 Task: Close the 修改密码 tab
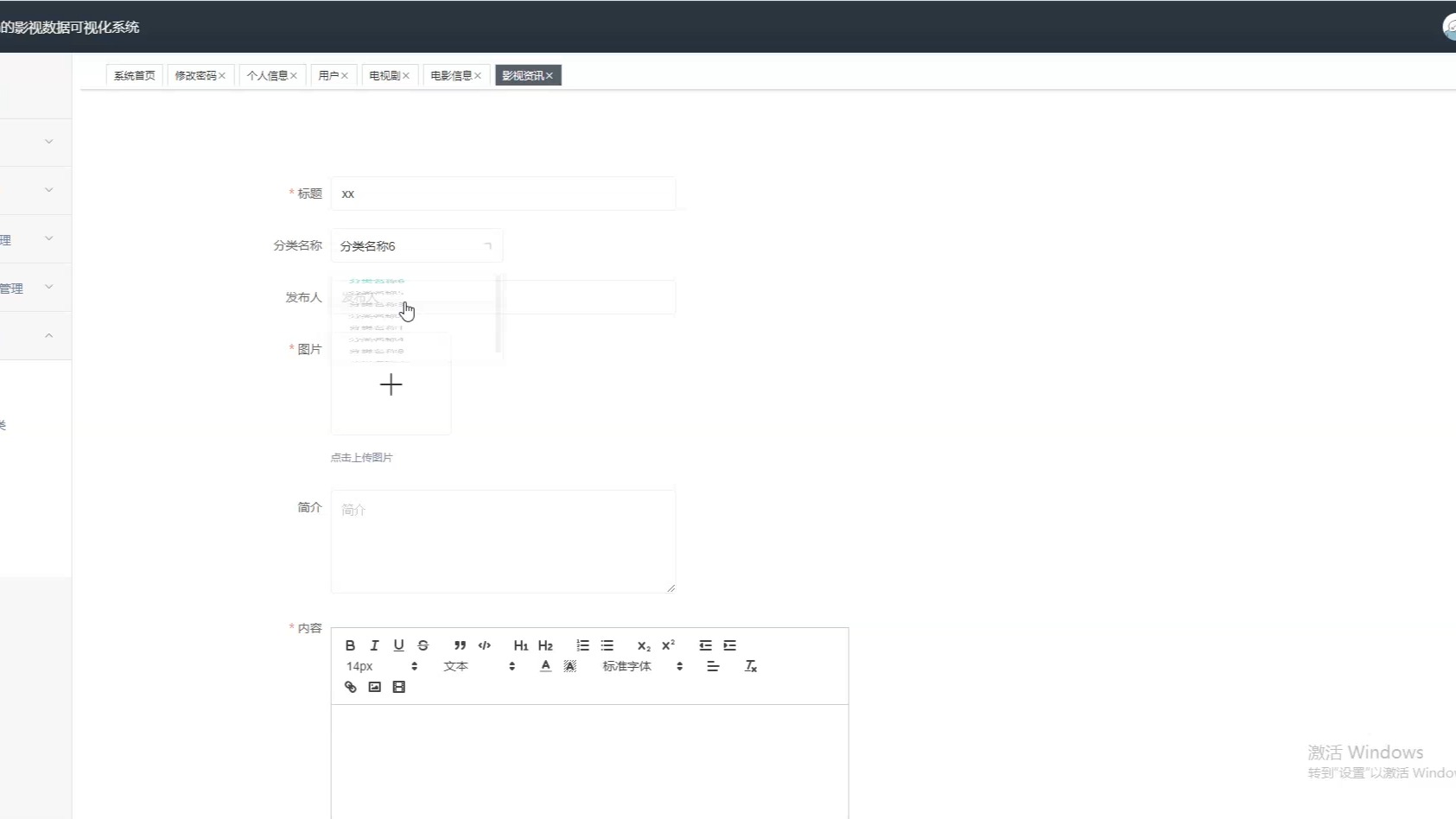click(222, 76)
